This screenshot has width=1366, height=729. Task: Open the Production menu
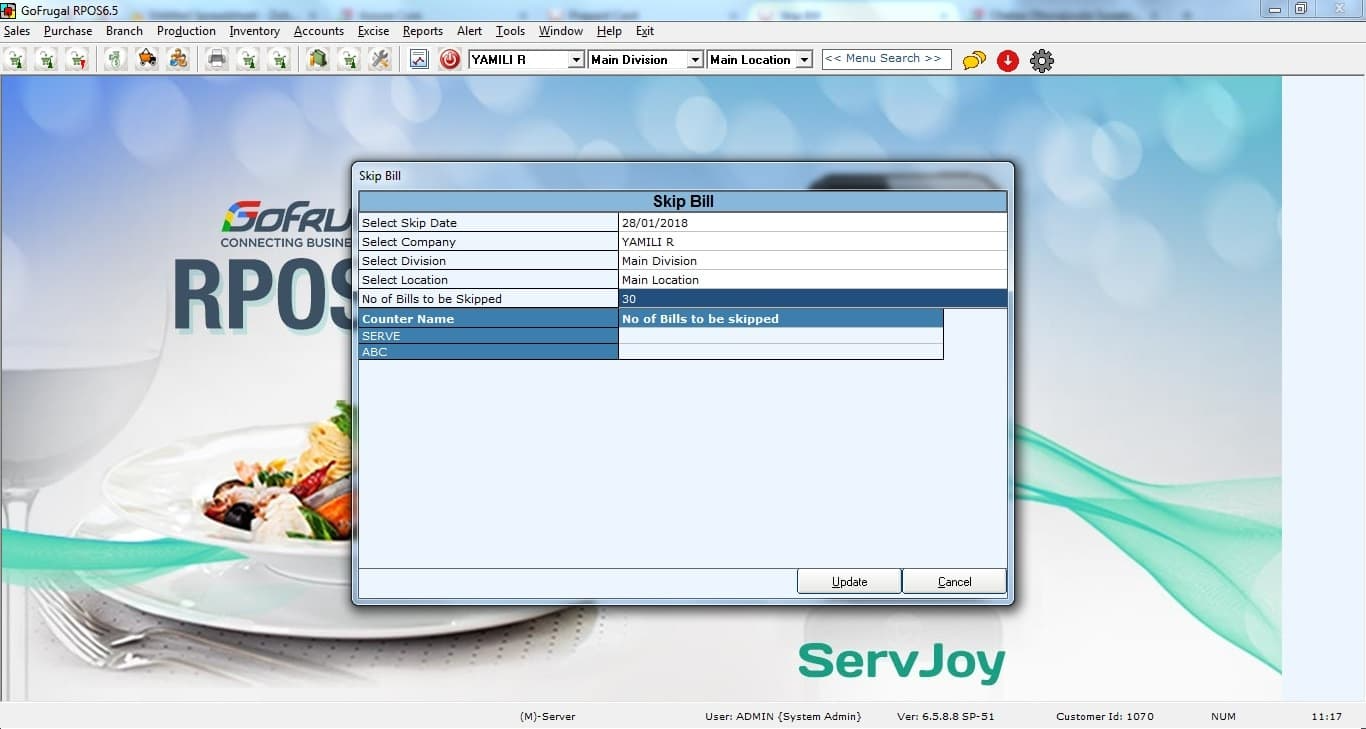(186, 31)
